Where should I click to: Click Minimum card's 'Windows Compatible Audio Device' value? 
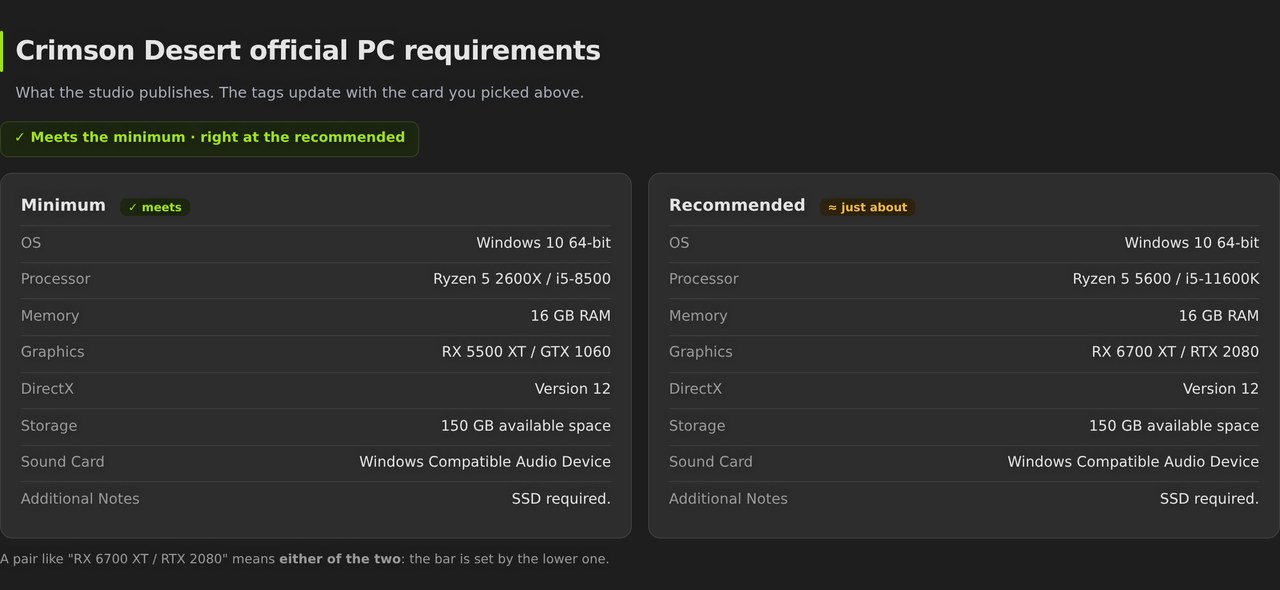[485, 462]
